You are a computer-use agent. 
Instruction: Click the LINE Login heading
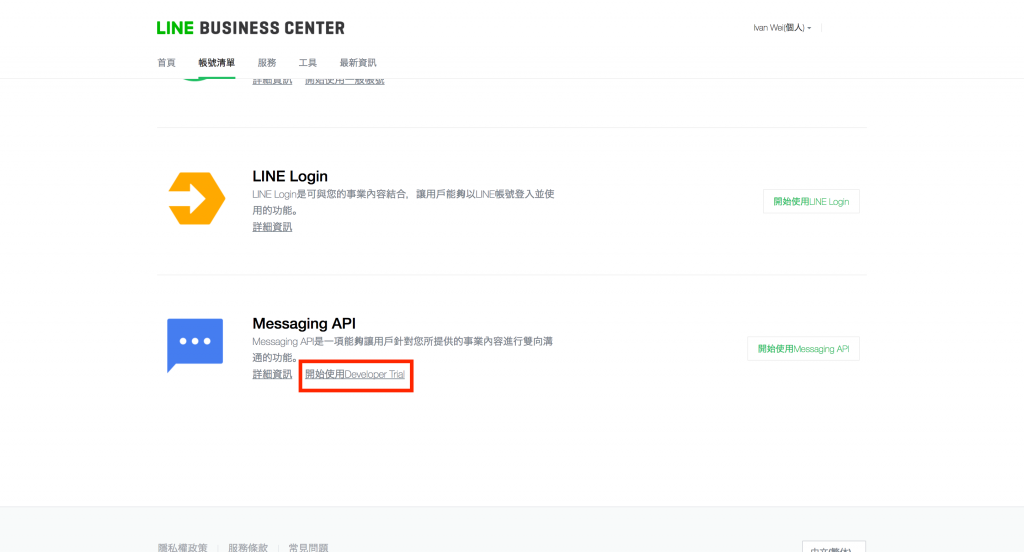coord(290,176)
